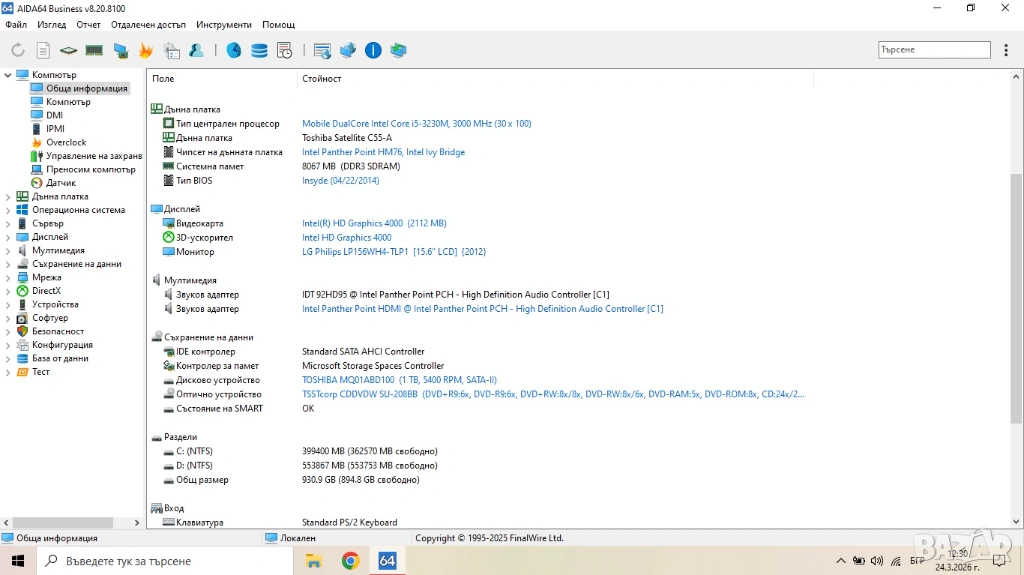
Task: Click the Refresh toolbar icon
Action: 18,50
